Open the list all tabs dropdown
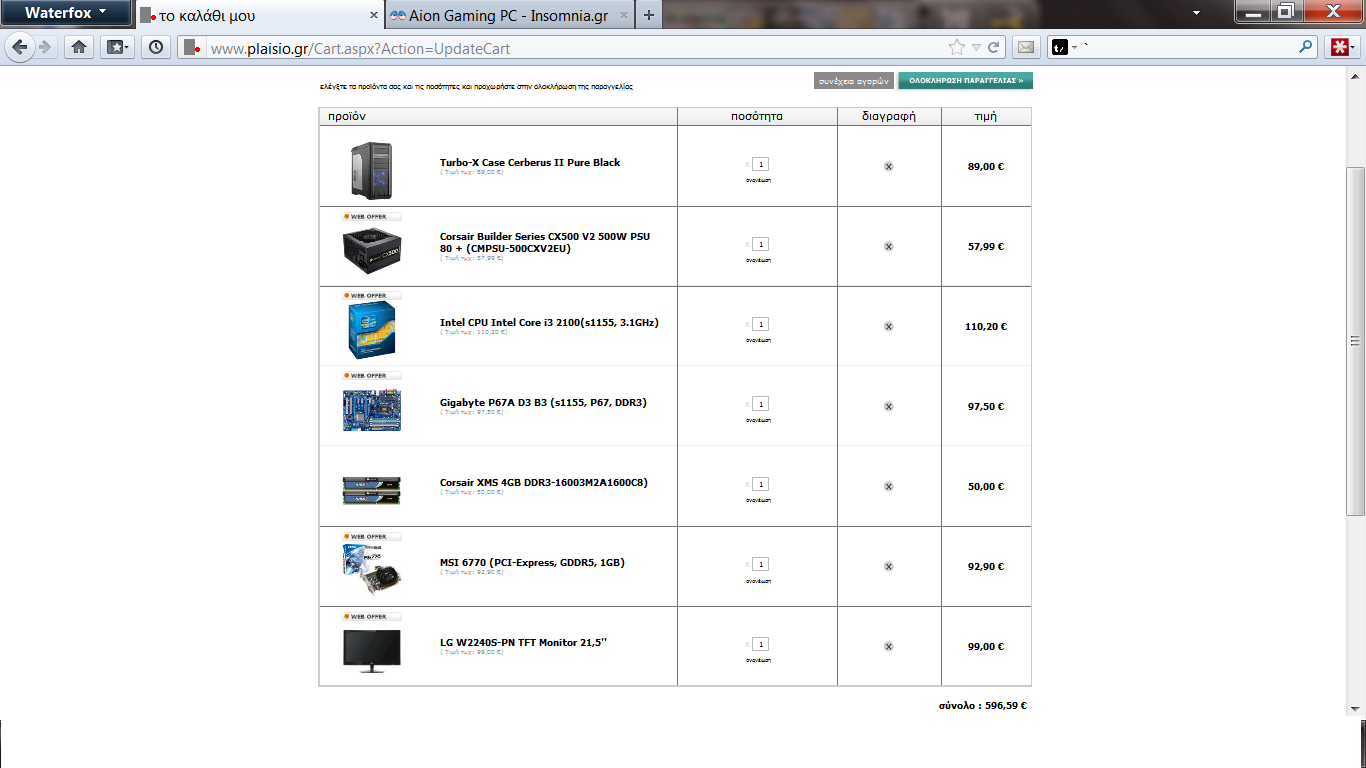 pyautogui.click(x=1196, y=13)
